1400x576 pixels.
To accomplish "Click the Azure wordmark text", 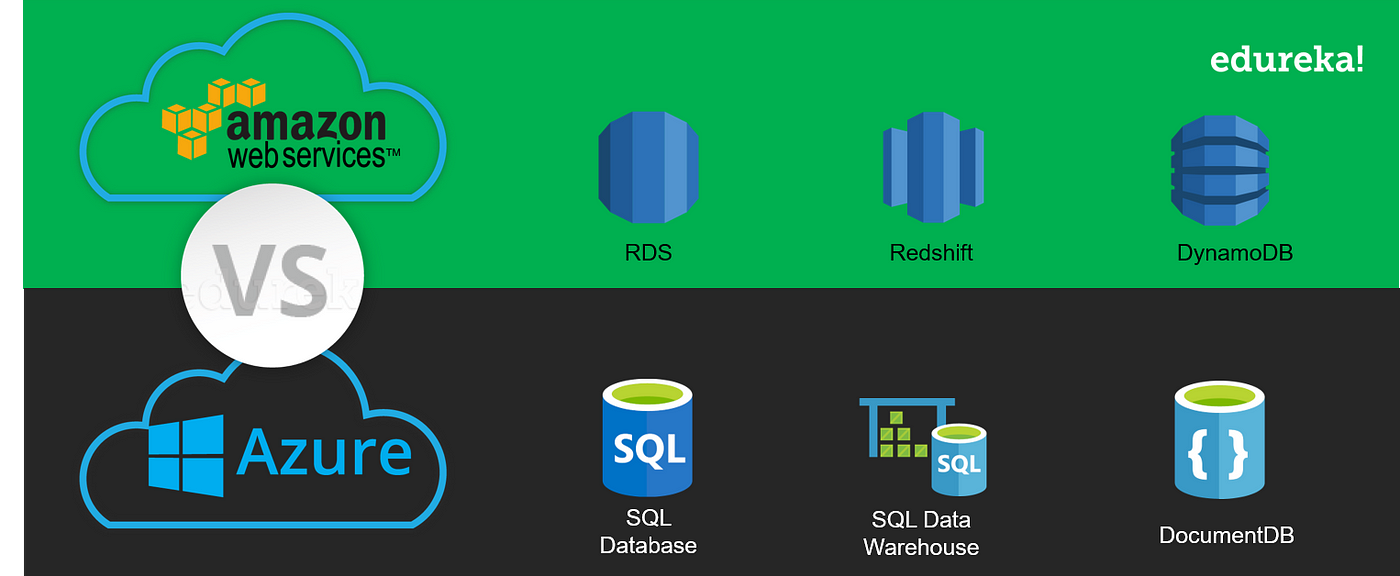I will (x=324, y=451).
